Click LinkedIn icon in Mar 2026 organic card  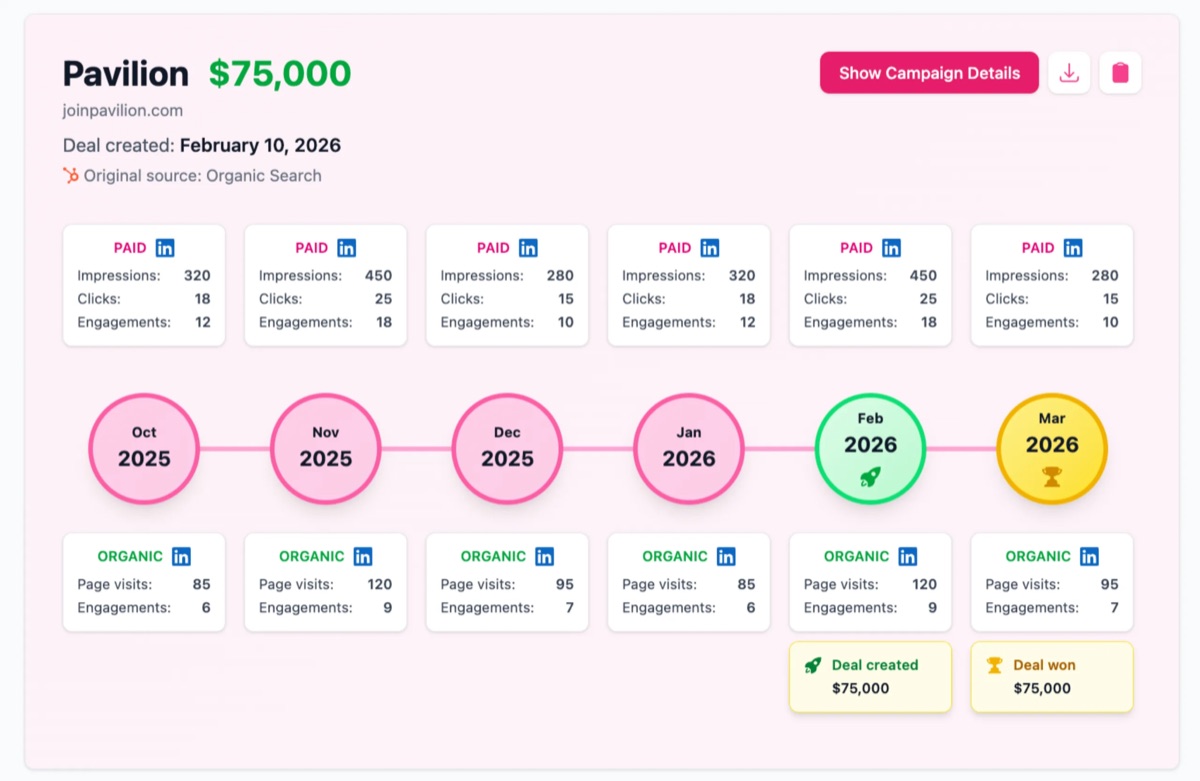[x=1089, y=556]
